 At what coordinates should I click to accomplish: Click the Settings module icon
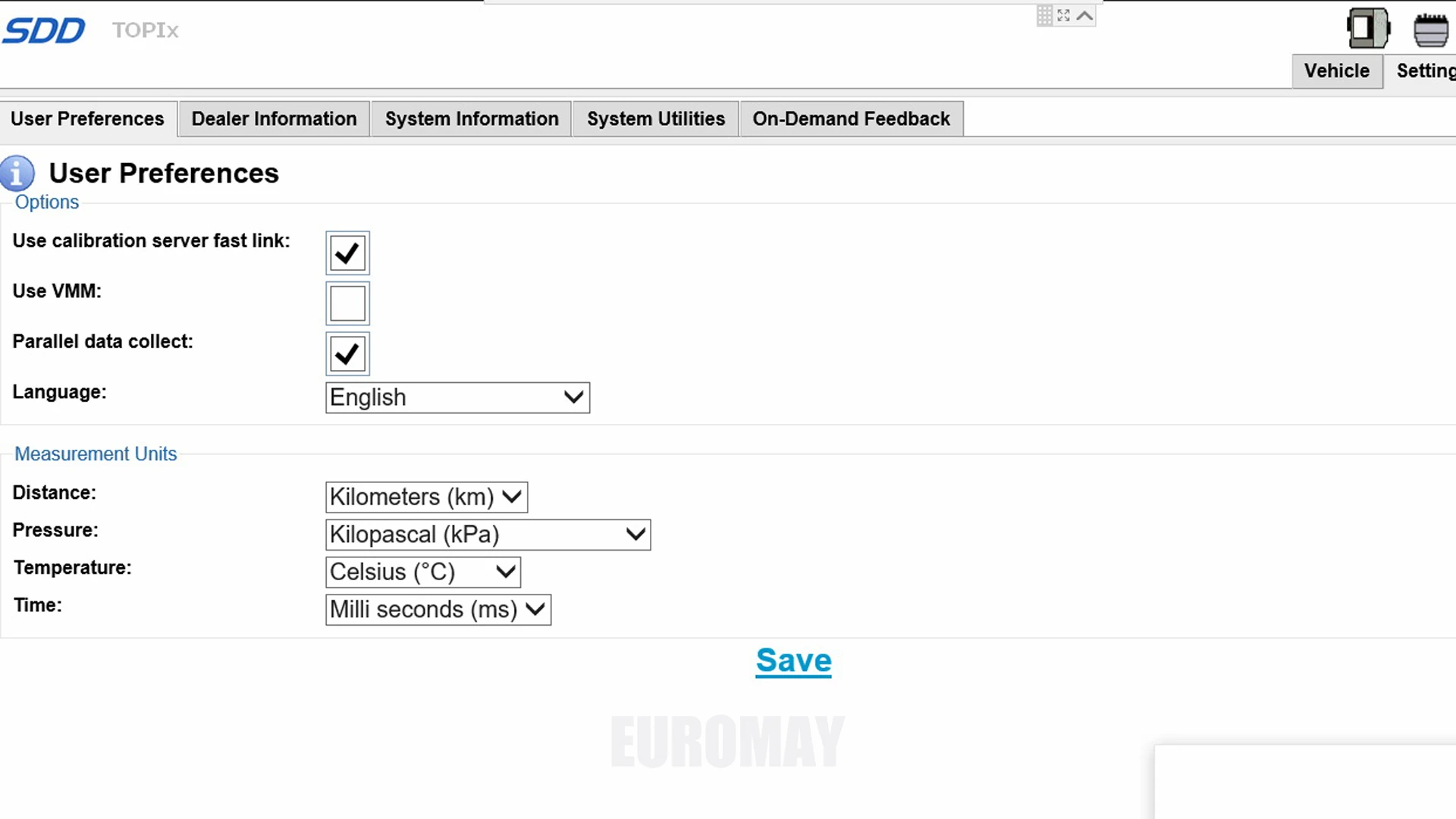pyautogui.click(x=1430, y=30)
